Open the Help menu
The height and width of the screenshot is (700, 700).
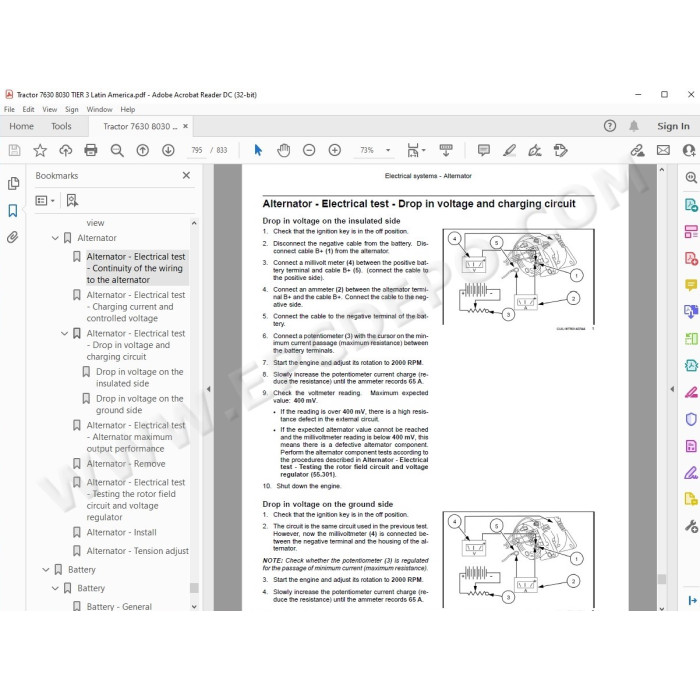(128, 109)
